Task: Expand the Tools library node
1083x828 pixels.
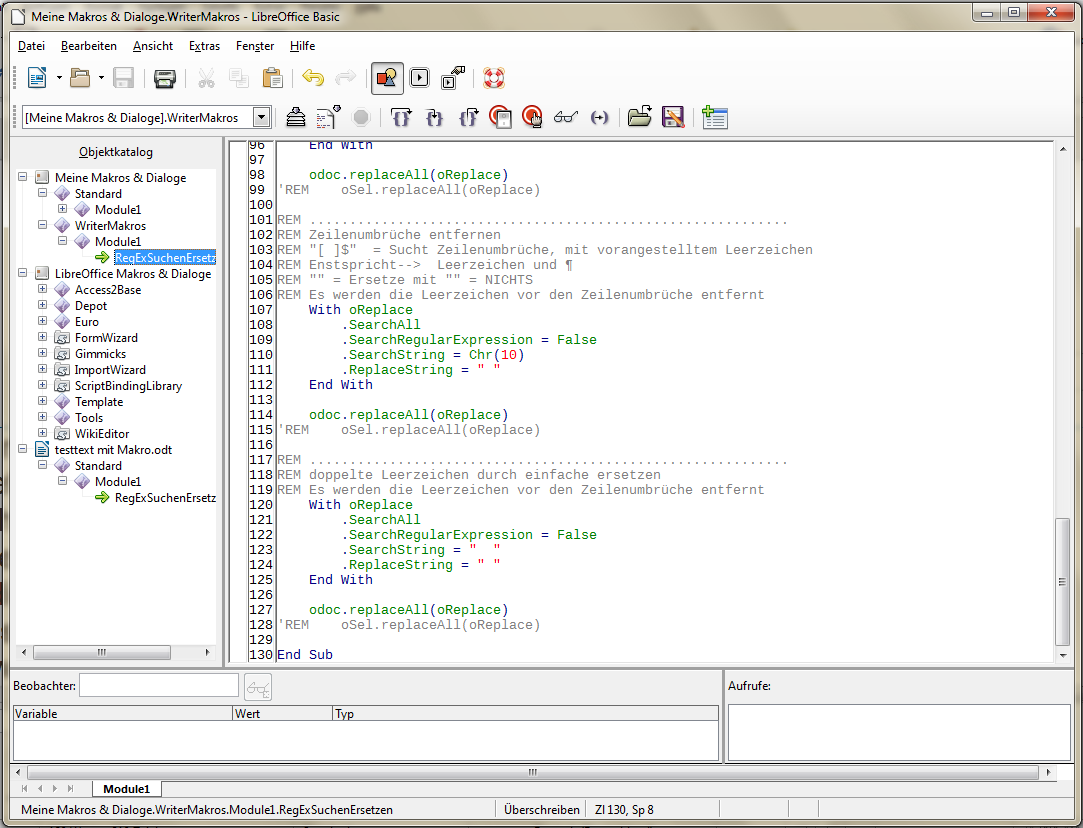Action: (42, 416)
